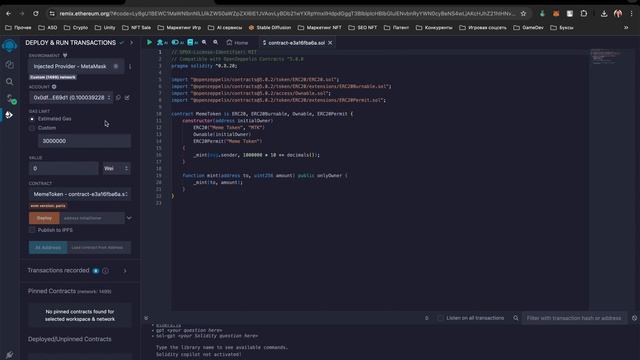640x360 pixels.
Task: Collapse the side panel with header arrow
Action: click(x=131, y=42)
